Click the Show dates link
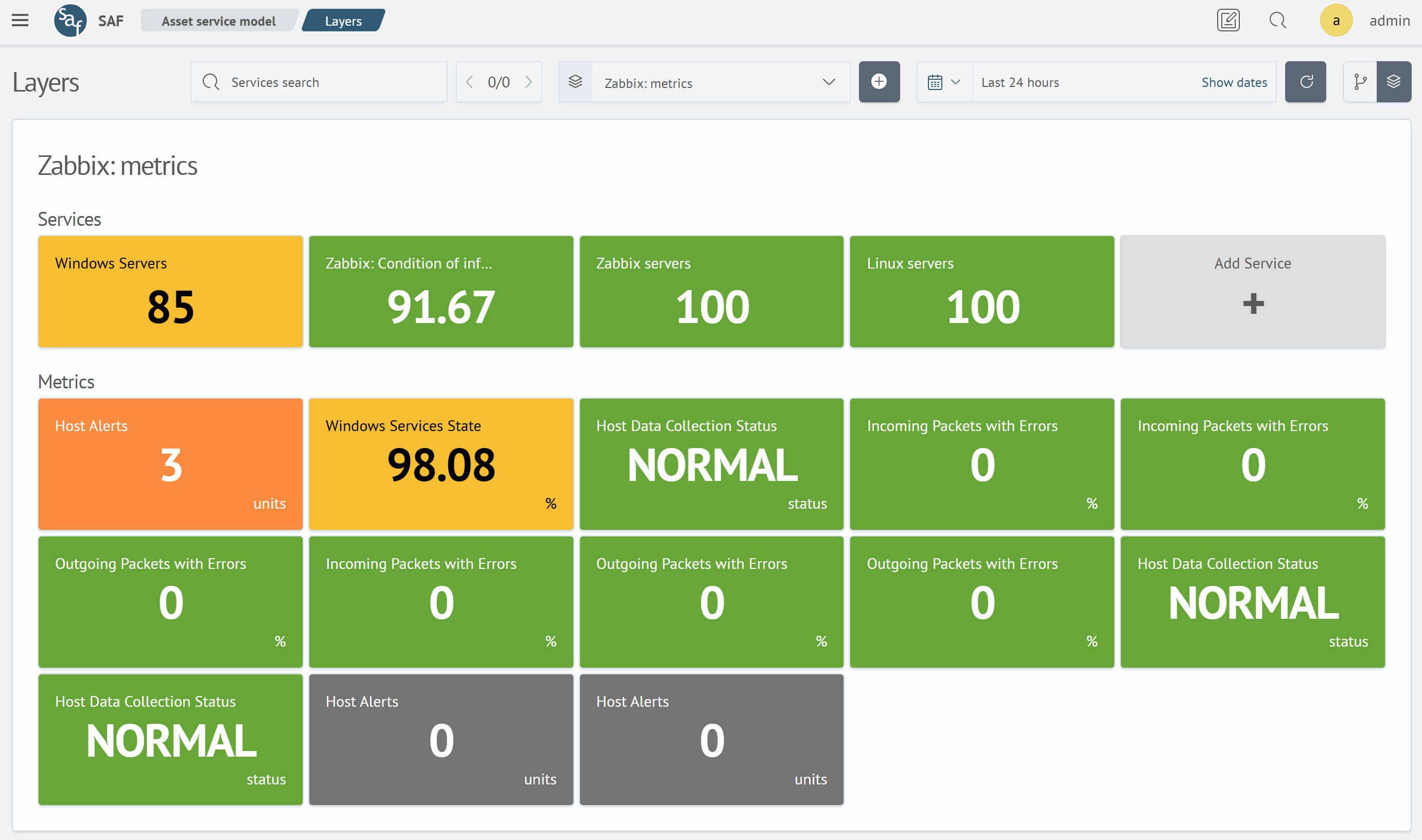 pyautogui.click(x=1234, y=83)
